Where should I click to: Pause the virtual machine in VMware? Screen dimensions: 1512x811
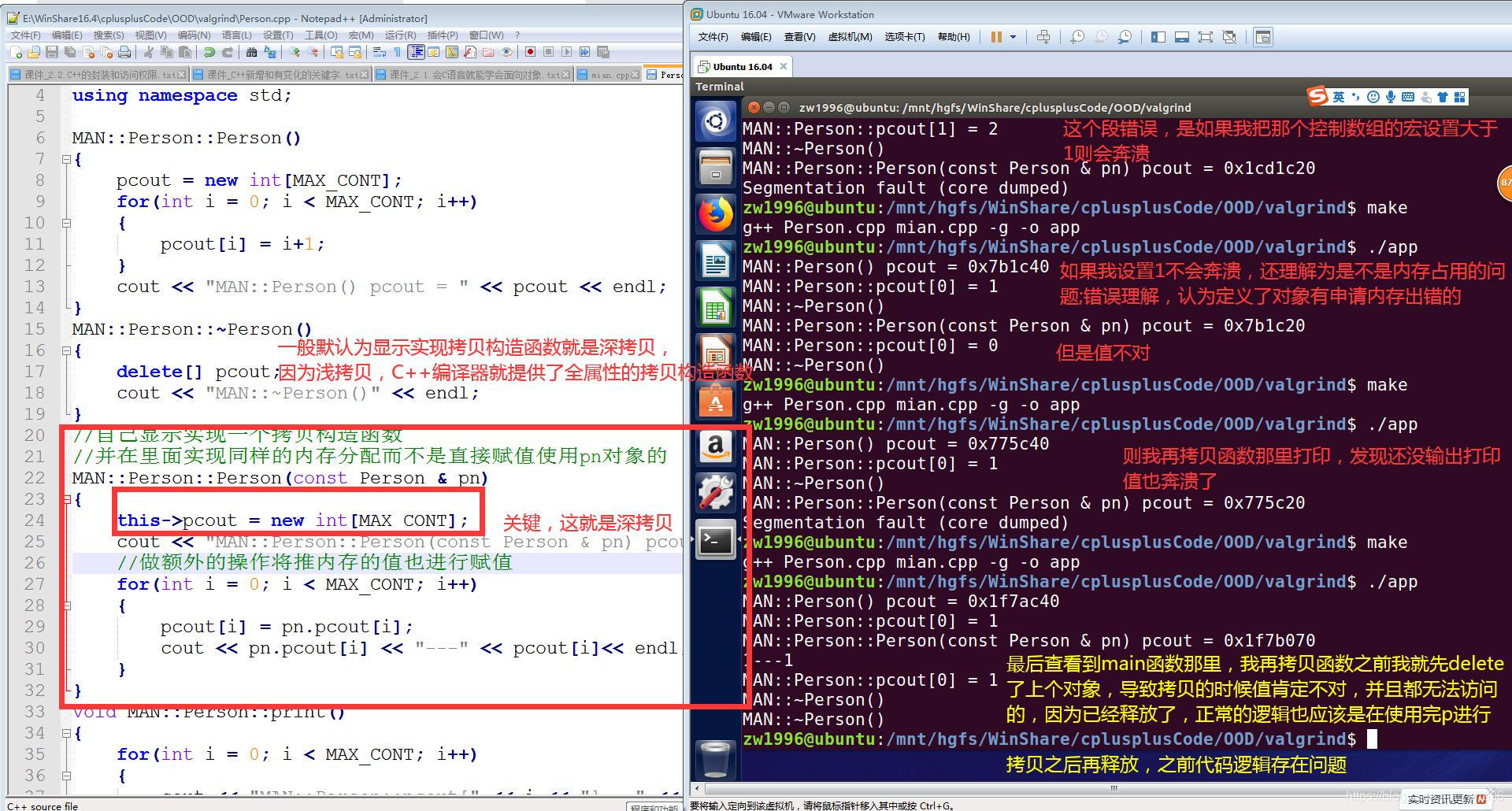[x=996, y=37]
